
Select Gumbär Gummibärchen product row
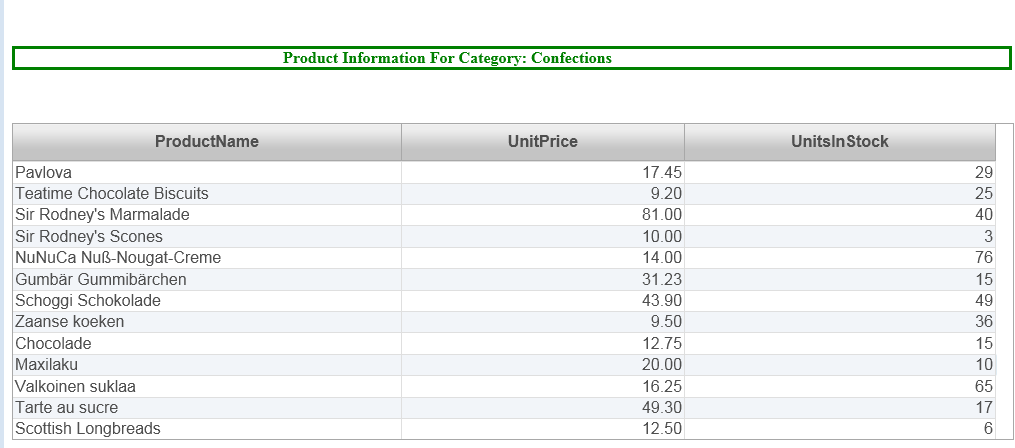pos(101,280)
